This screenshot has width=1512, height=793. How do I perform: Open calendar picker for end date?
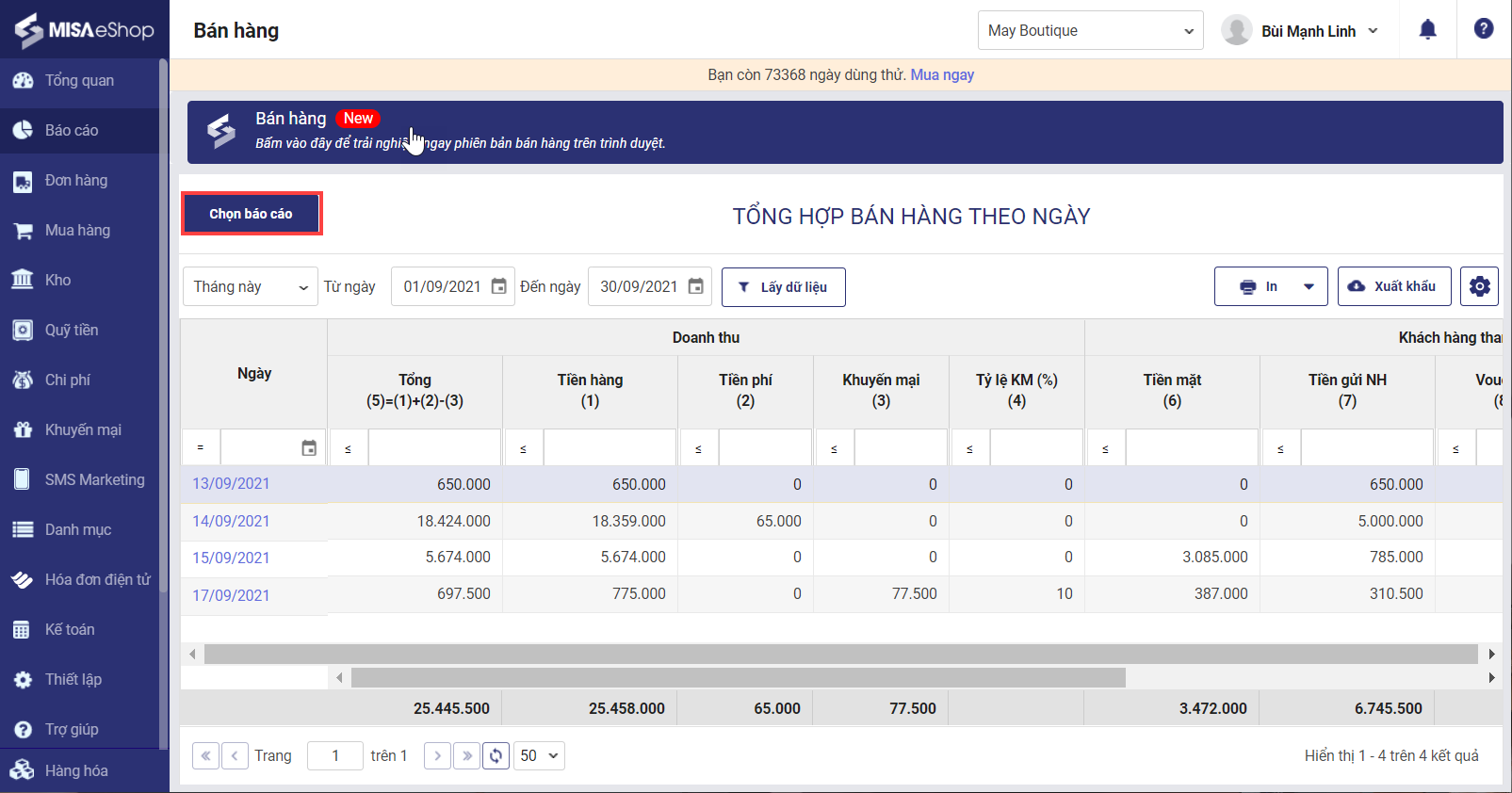coord(695,286)
